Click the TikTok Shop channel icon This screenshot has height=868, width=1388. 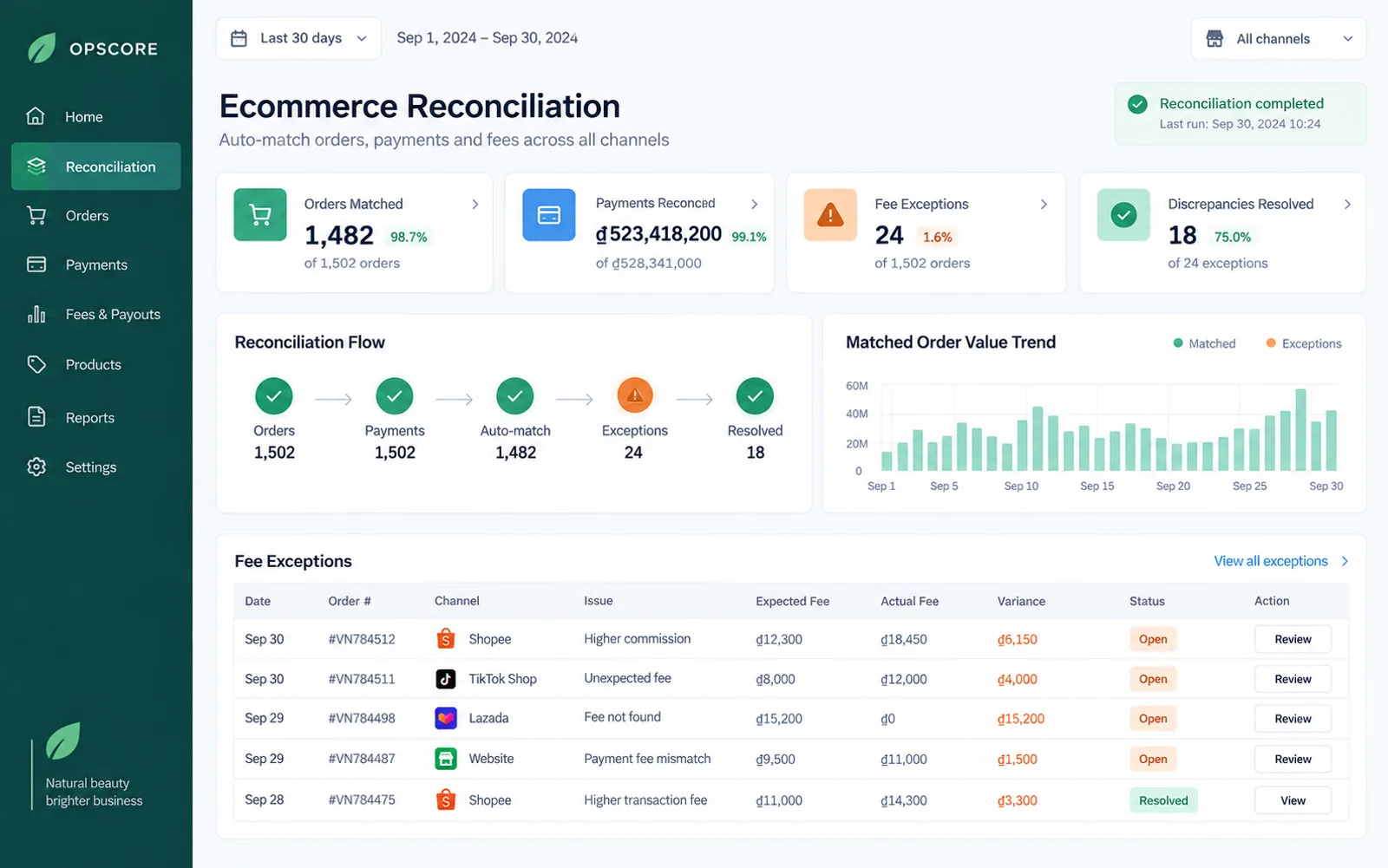point(446,679)
